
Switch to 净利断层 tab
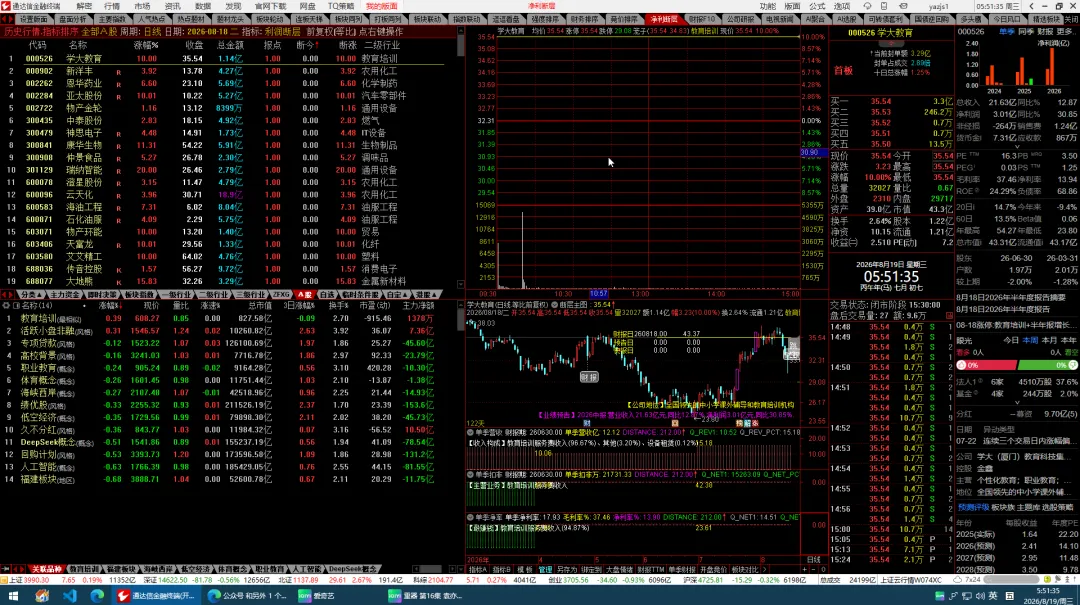point(664,19)
